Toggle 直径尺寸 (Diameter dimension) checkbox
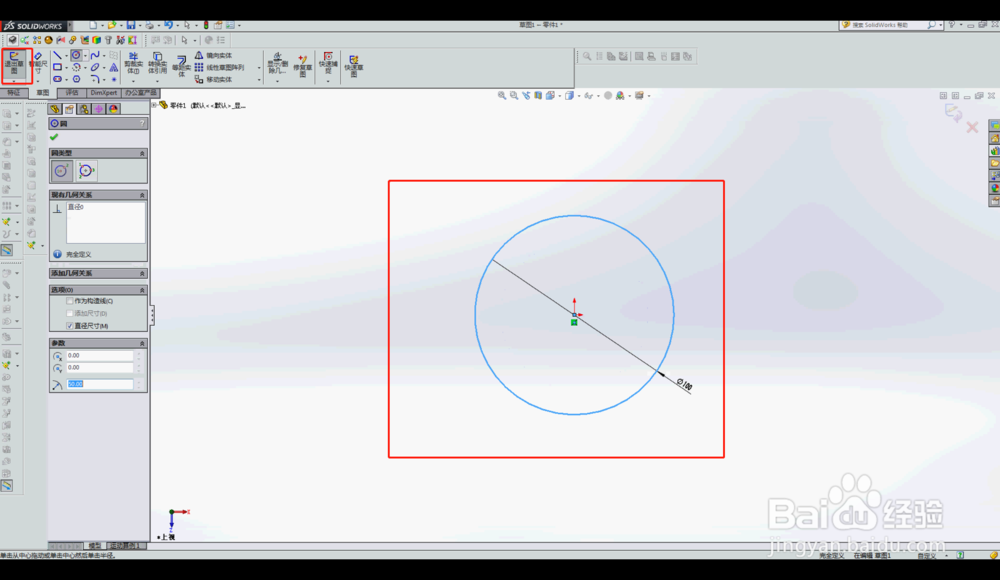1000x580 pixels. coord(70,326)
